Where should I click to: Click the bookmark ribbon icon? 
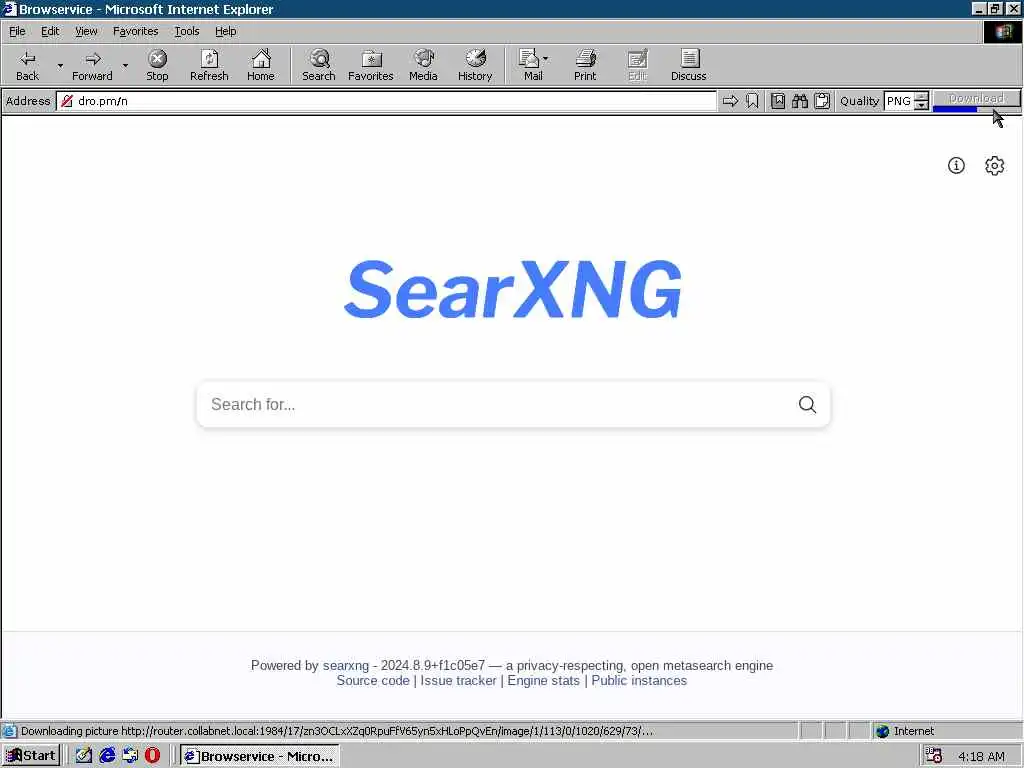coord(752,101)
